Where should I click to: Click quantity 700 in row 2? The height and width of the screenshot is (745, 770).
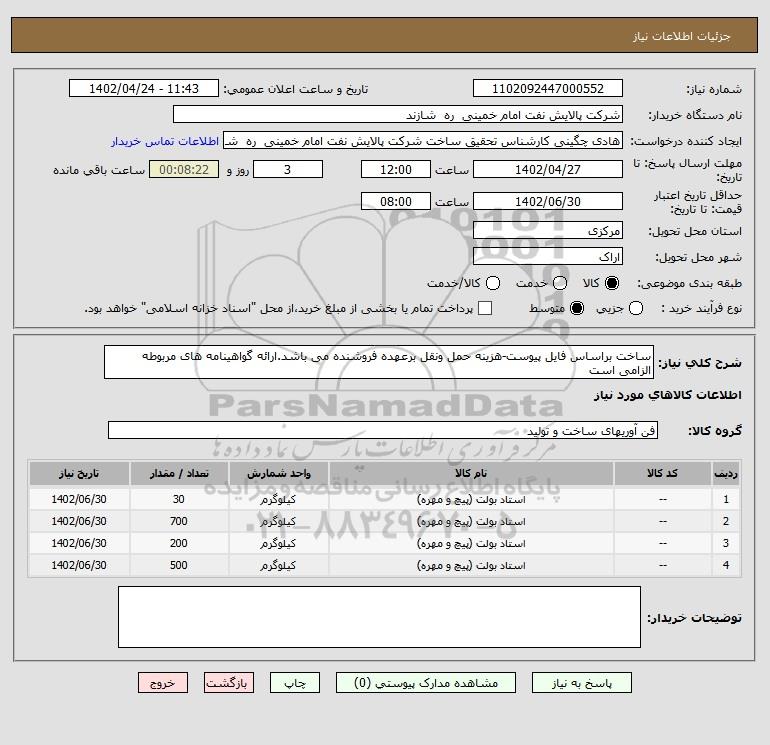179,522
